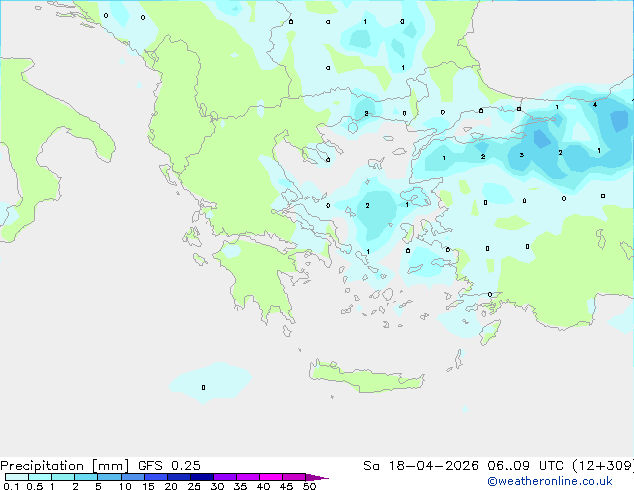Click the magenta legend swatch between 40 and 45
The width and height of the screenshot is (634, 490).
(271, 477)
